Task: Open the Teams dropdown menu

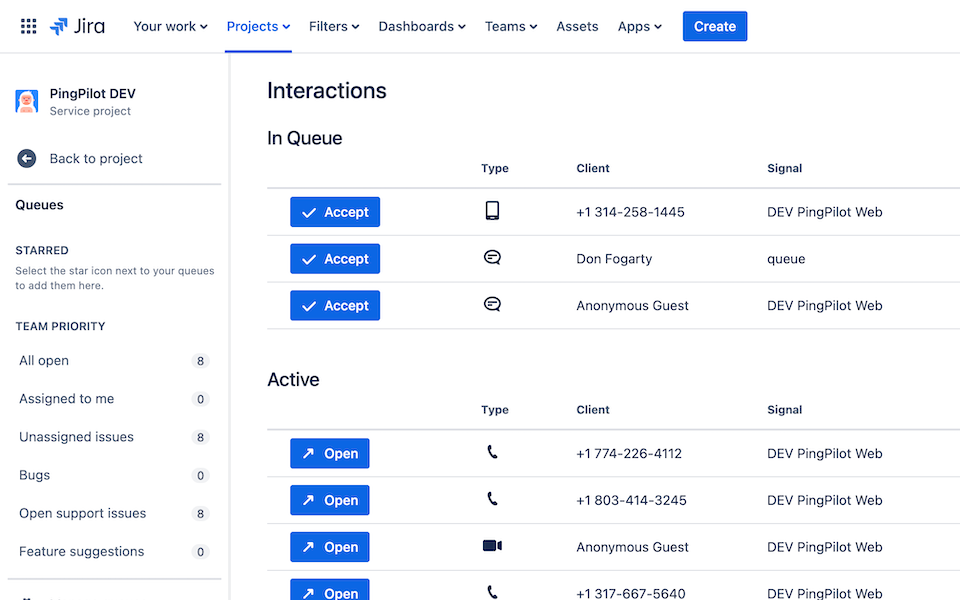Action: tap(511, 26)
